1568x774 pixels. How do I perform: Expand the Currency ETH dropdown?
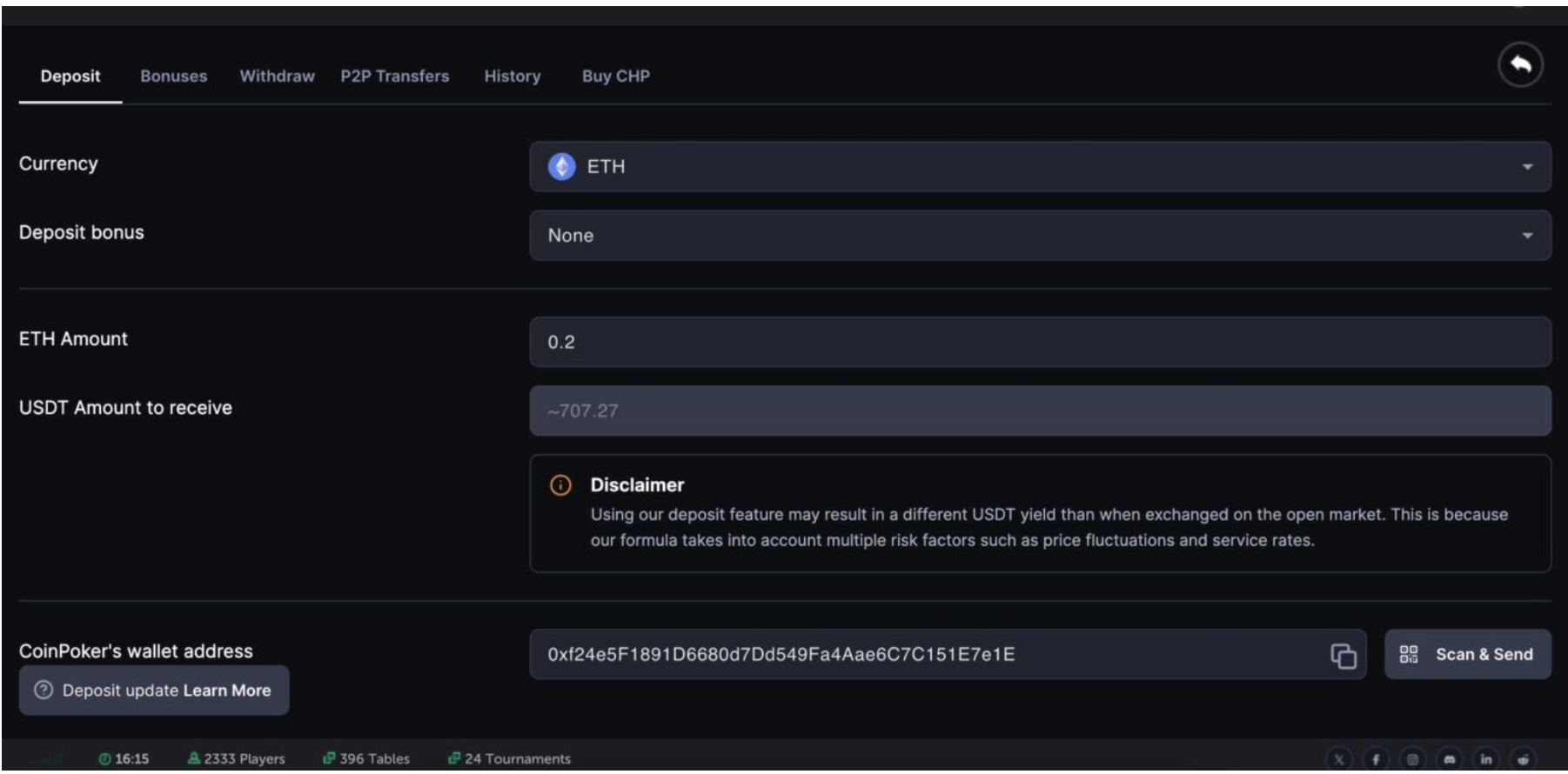pyautogui.click(x=1039, y=167)
